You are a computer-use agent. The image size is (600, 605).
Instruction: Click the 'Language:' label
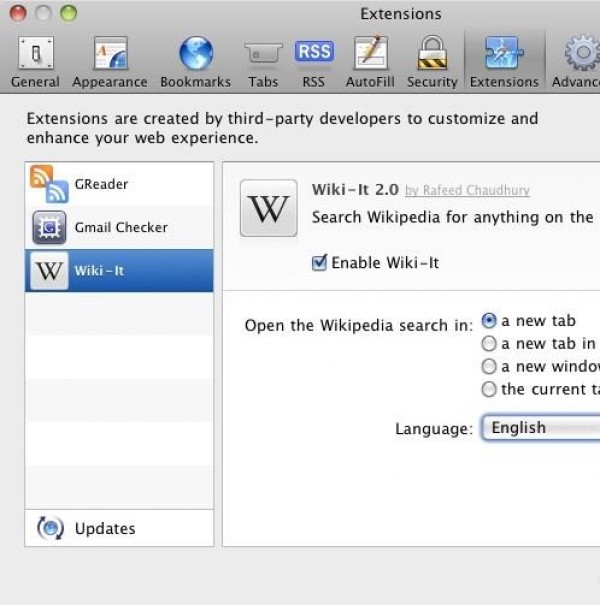434,429
